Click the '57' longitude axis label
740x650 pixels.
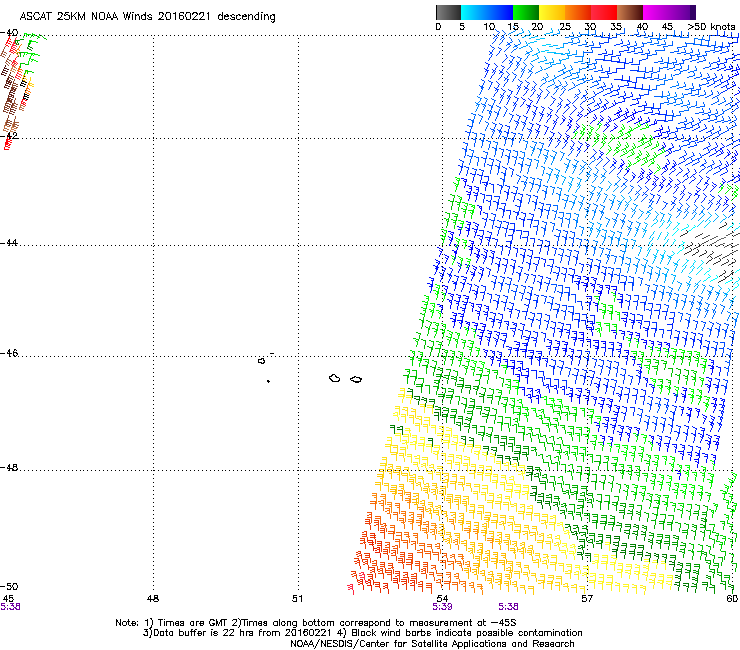587,599
